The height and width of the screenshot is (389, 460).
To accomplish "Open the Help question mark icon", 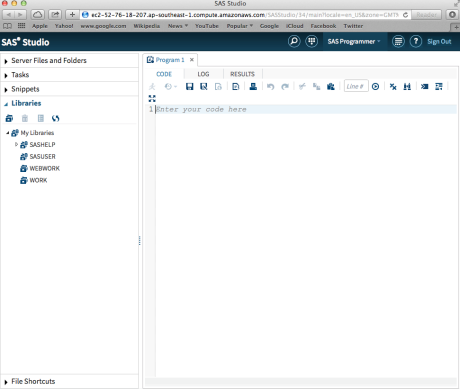I will coord(416,41).
